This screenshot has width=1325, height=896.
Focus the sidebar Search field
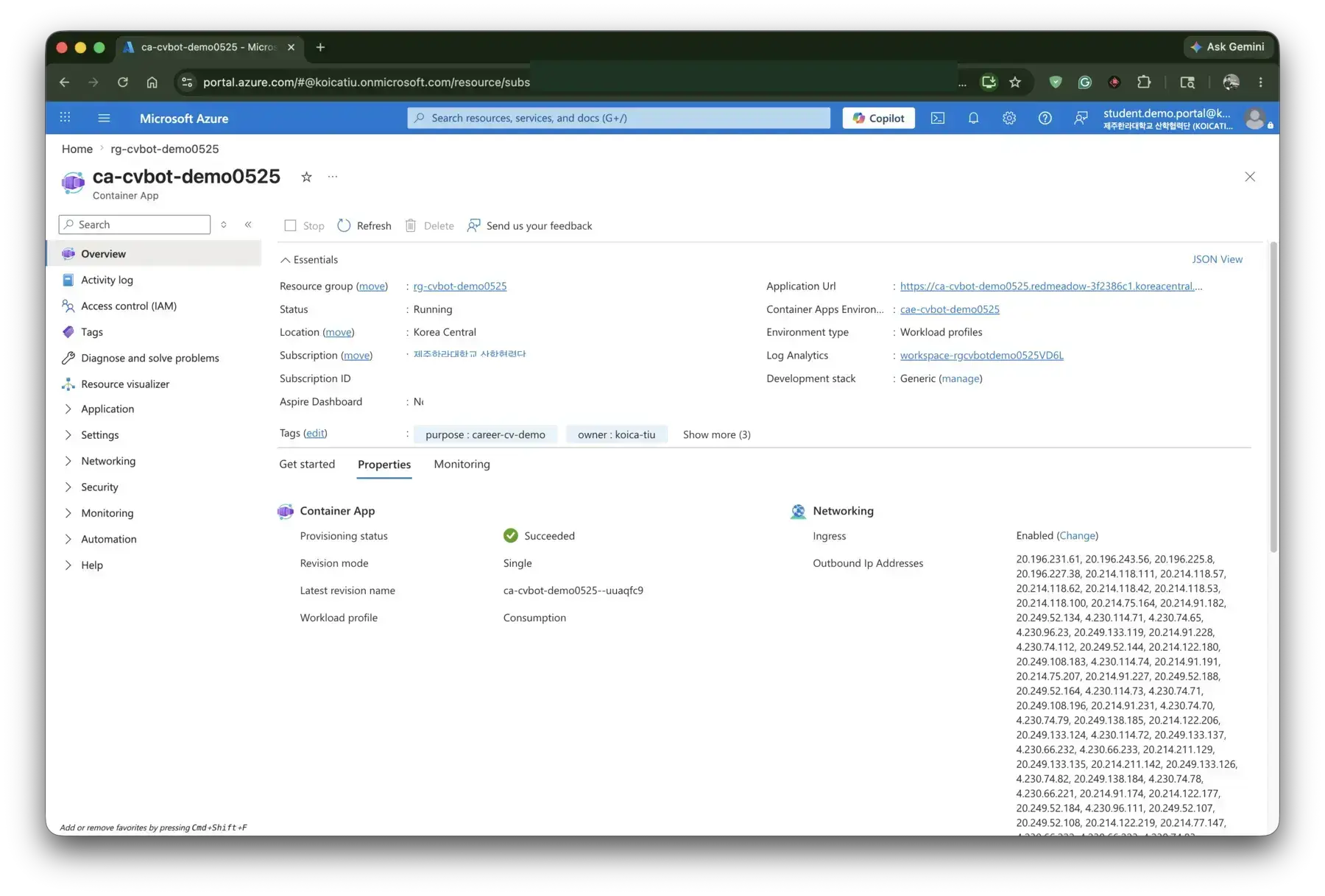pos(135,225)
